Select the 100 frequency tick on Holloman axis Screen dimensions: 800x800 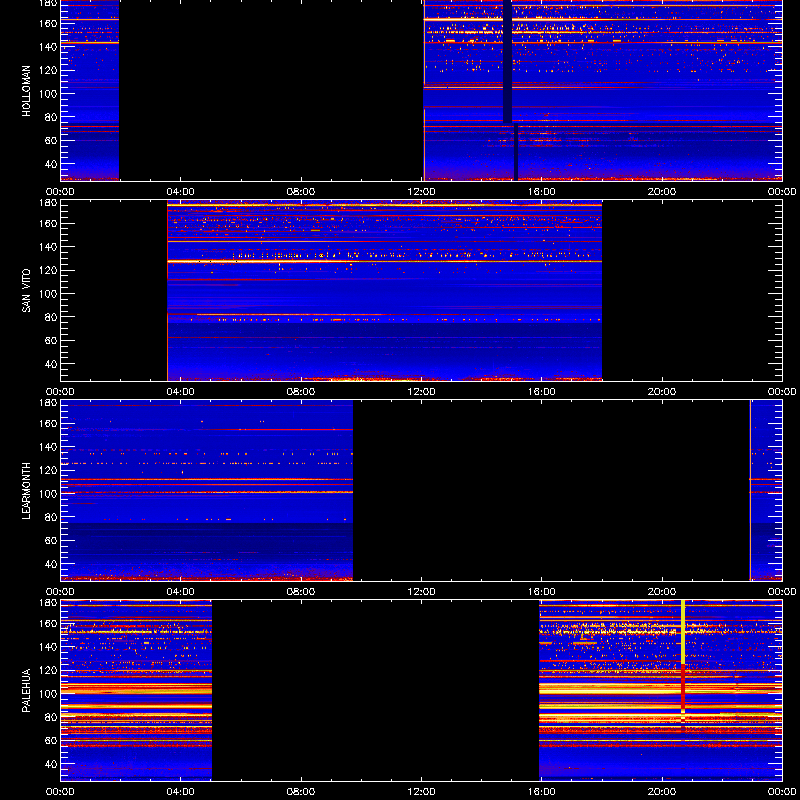tap(48, 93)
